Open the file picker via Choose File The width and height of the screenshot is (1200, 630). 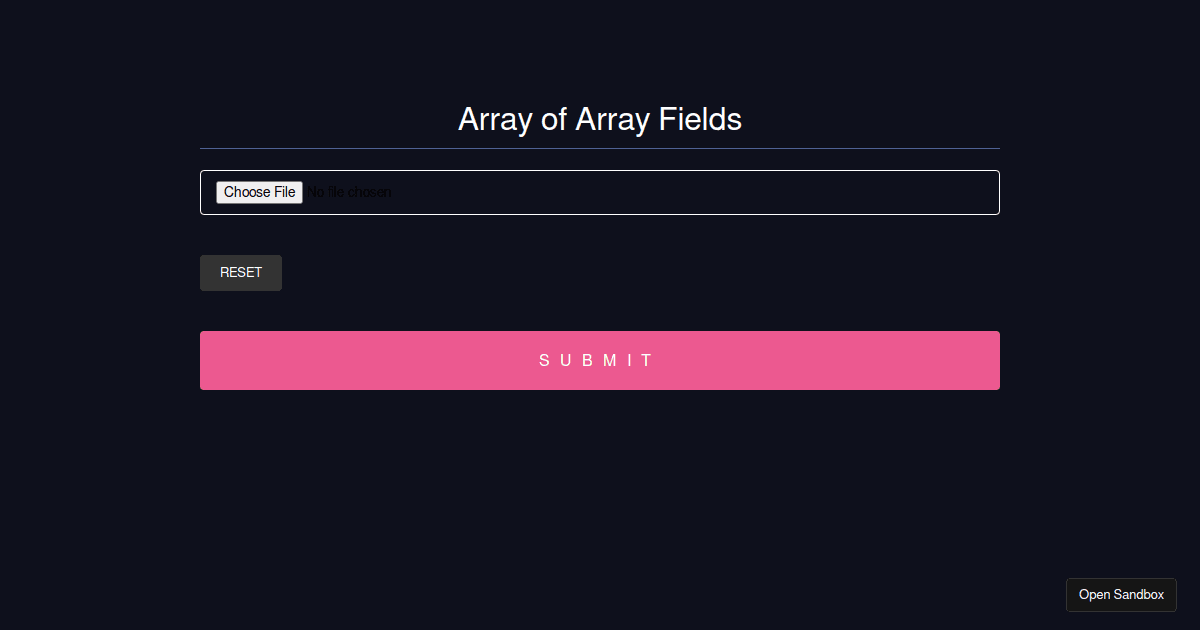(x=259, y=192)
